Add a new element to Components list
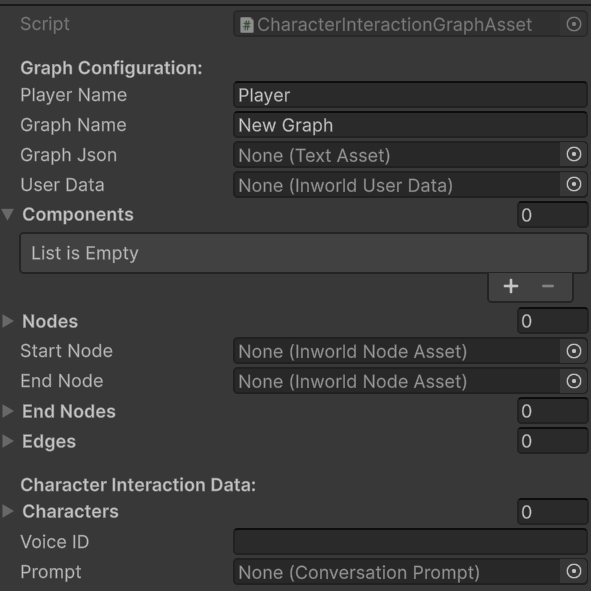Image resolution: width=591 pixels, height=591 pixels. click(511, 286)
